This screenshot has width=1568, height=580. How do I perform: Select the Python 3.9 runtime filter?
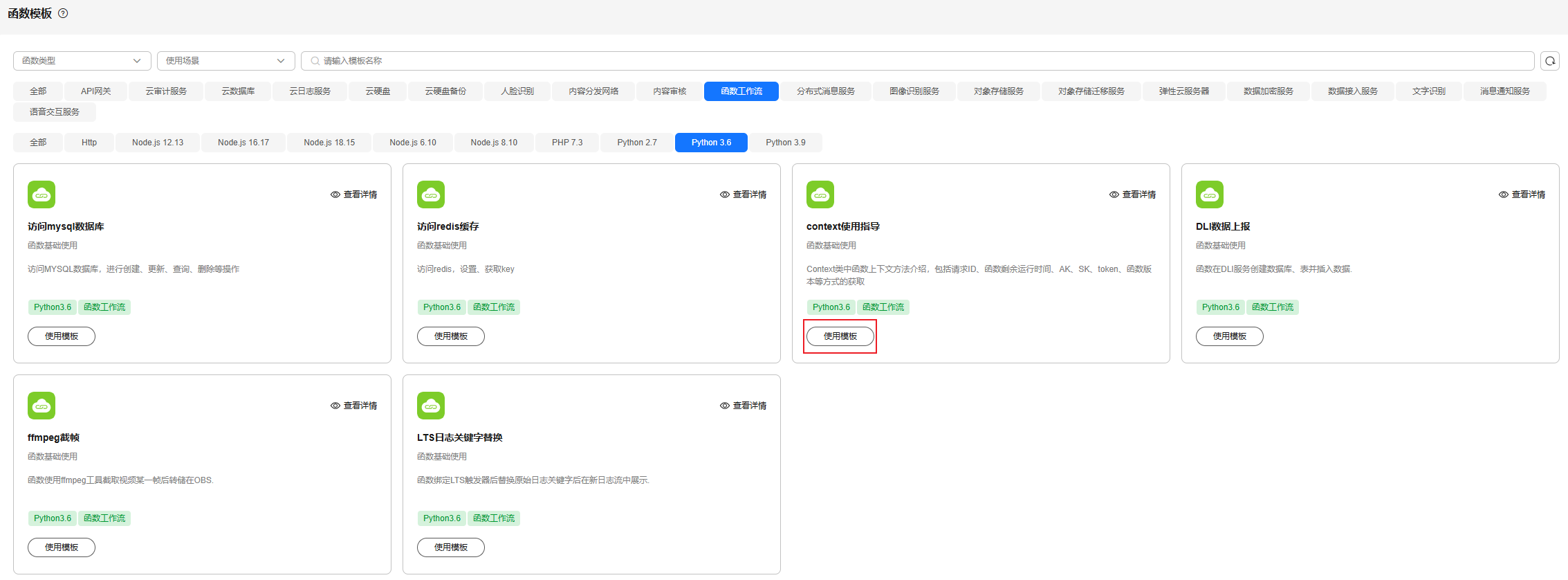785,143
